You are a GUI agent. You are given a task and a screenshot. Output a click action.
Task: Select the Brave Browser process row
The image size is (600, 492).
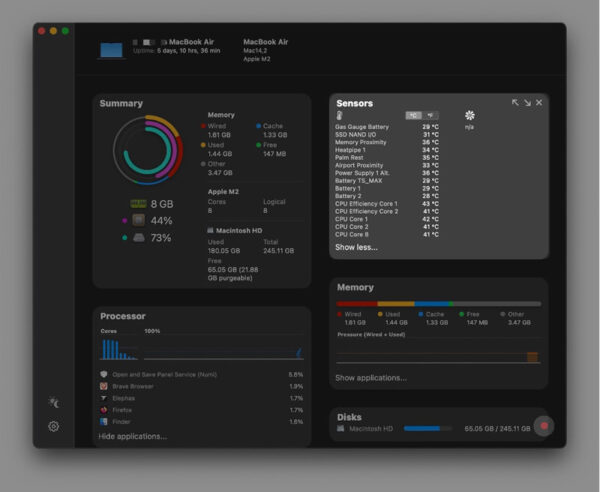[x=202, y=386]
